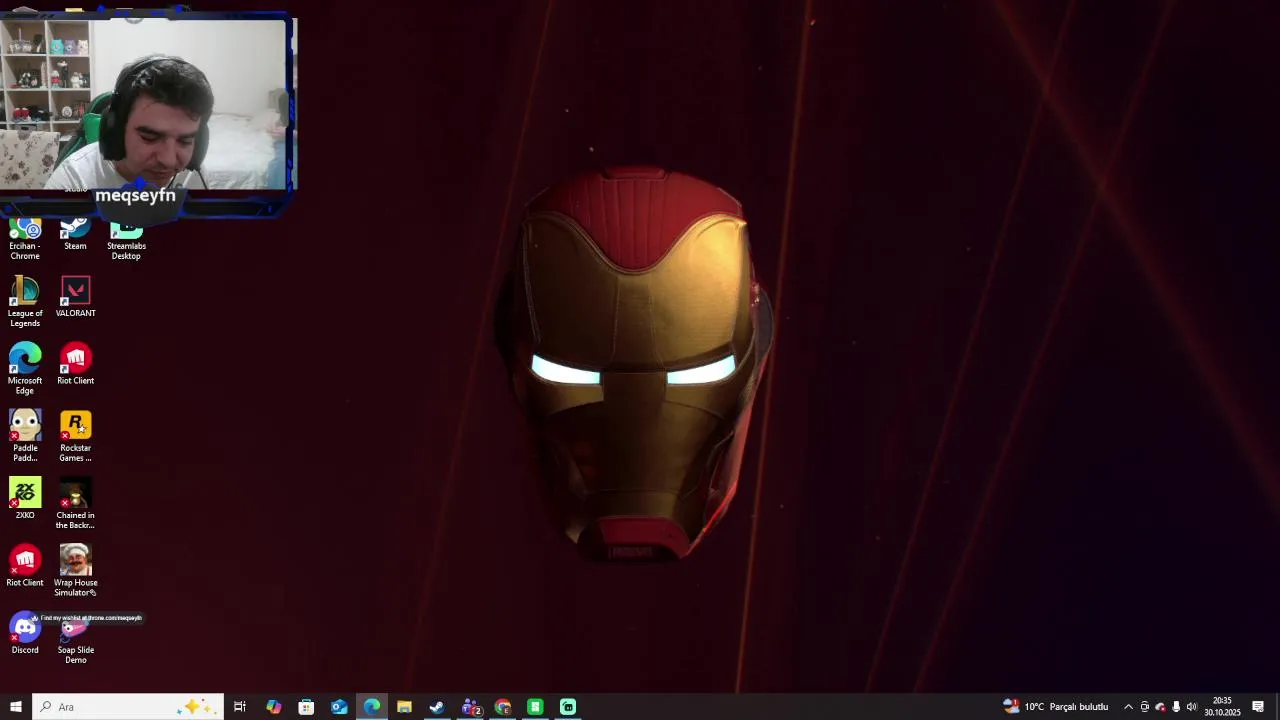Screen dimensions: 1280x720
Task: Select the 2XKO desktop icon
Action: [25, 498]
